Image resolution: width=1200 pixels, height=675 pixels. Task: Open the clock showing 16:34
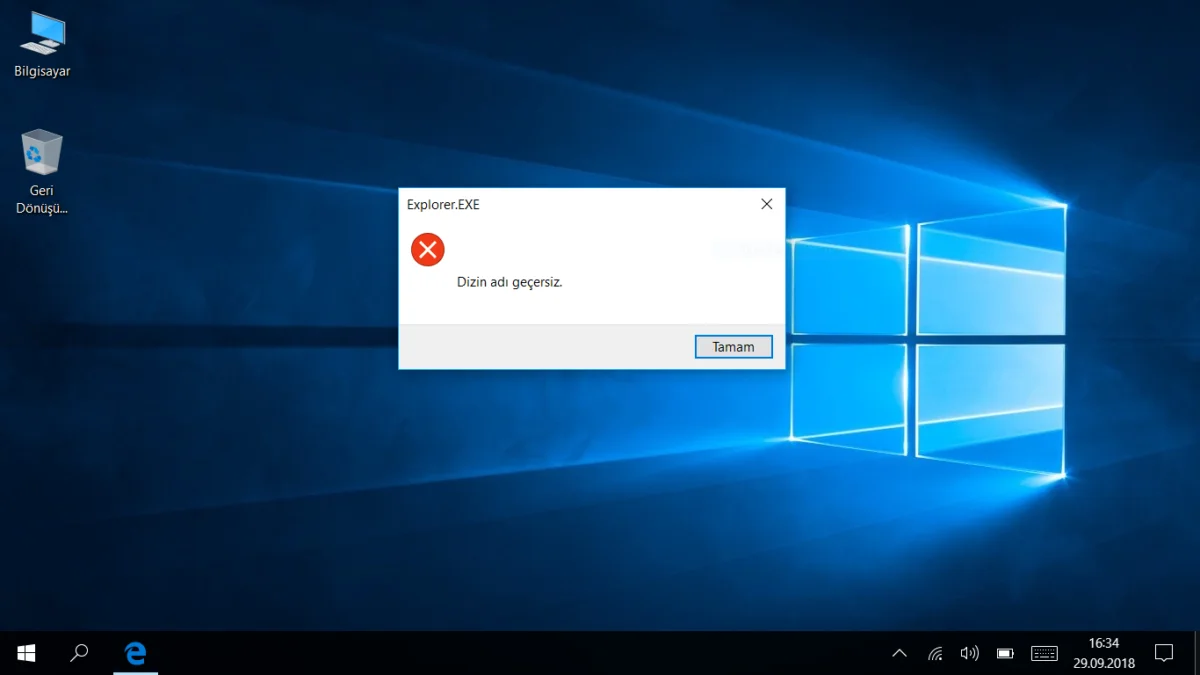[1103, 653]
